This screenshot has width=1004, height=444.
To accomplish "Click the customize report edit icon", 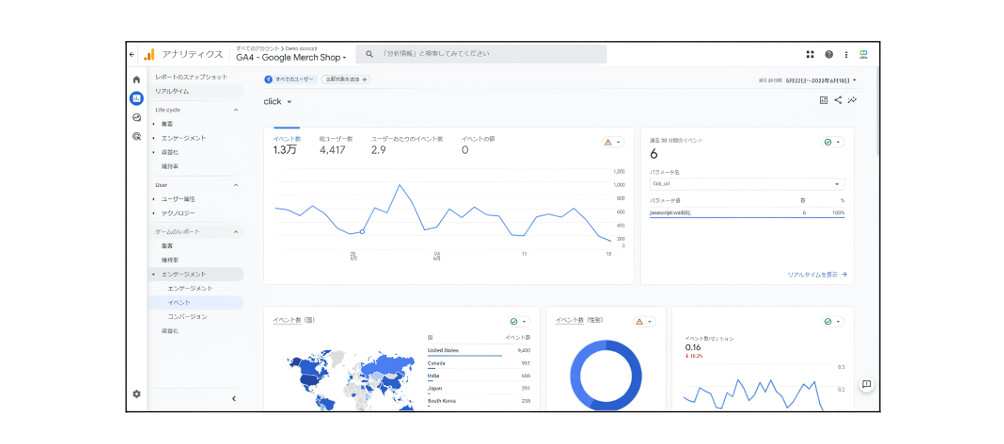I will [x=823, y=100].
